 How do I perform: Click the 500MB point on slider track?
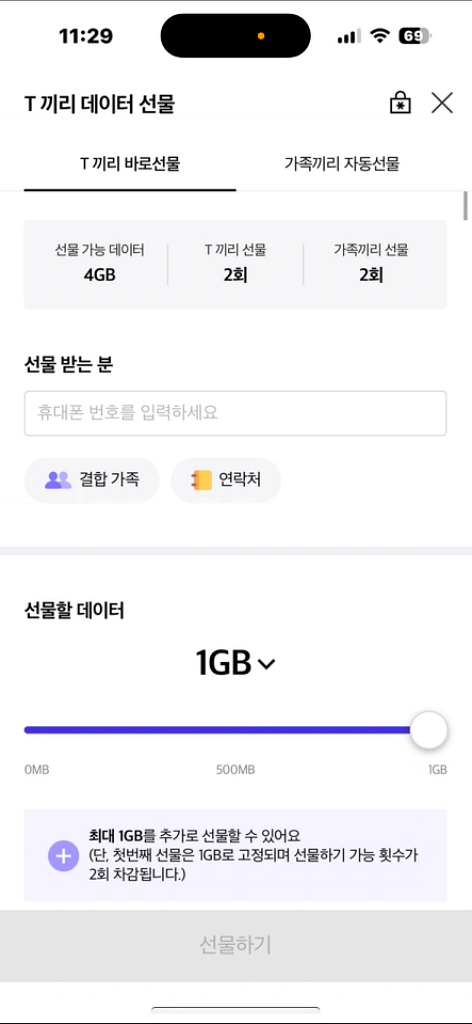pos(236,730)
